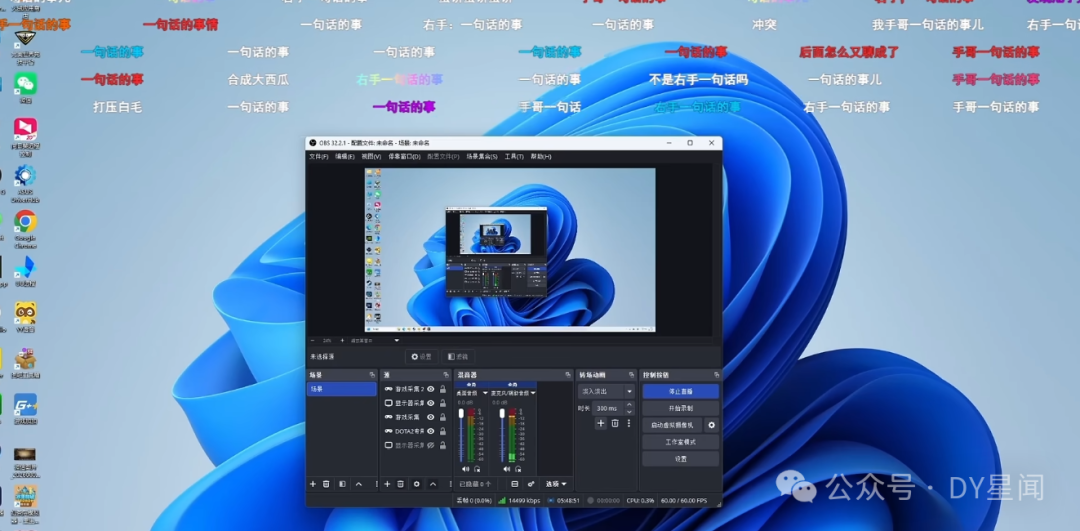
Task: Zoom in preview with plus icon
Action: [342, 340]
